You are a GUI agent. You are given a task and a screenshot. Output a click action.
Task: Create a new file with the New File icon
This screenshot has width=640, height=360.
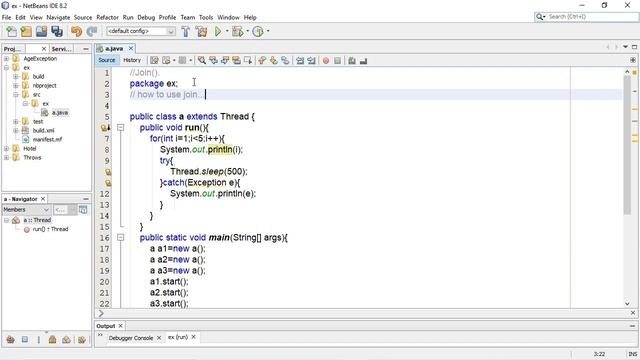(11, 31)
